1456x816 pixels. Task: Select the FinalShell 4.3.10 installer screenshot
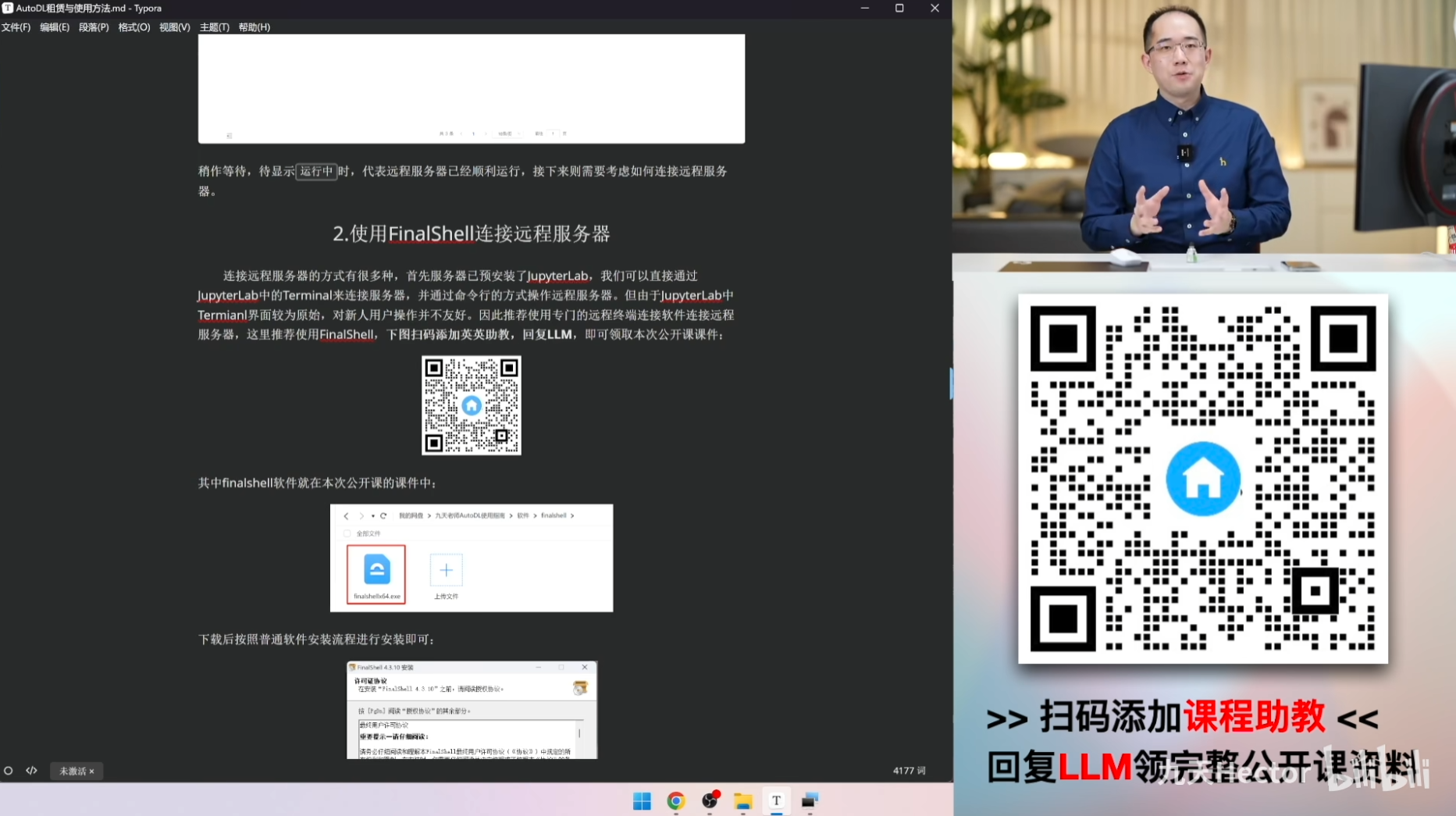coord(472,710)
